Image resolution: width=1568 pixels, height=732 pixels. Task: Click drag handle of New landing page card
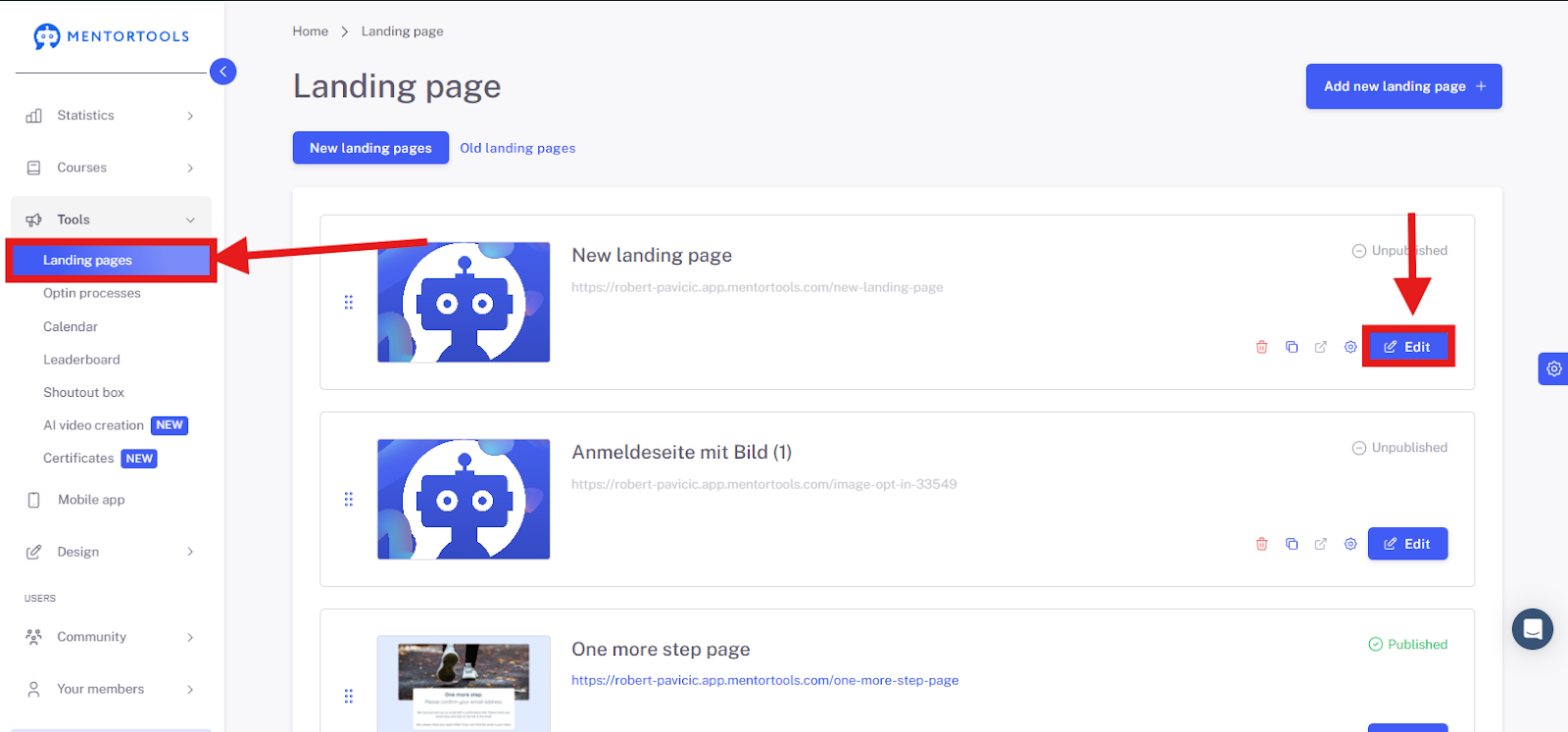(x=349, y=303)
